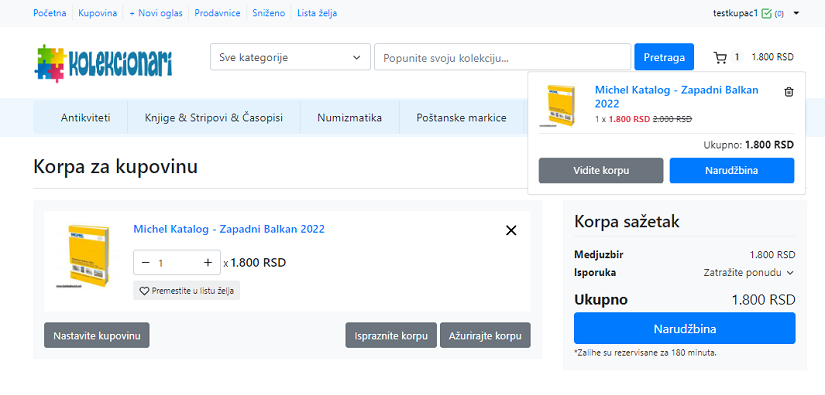Click the large Narudžbina button in summary
825x395 pixels.
click(x=685, y=329)
